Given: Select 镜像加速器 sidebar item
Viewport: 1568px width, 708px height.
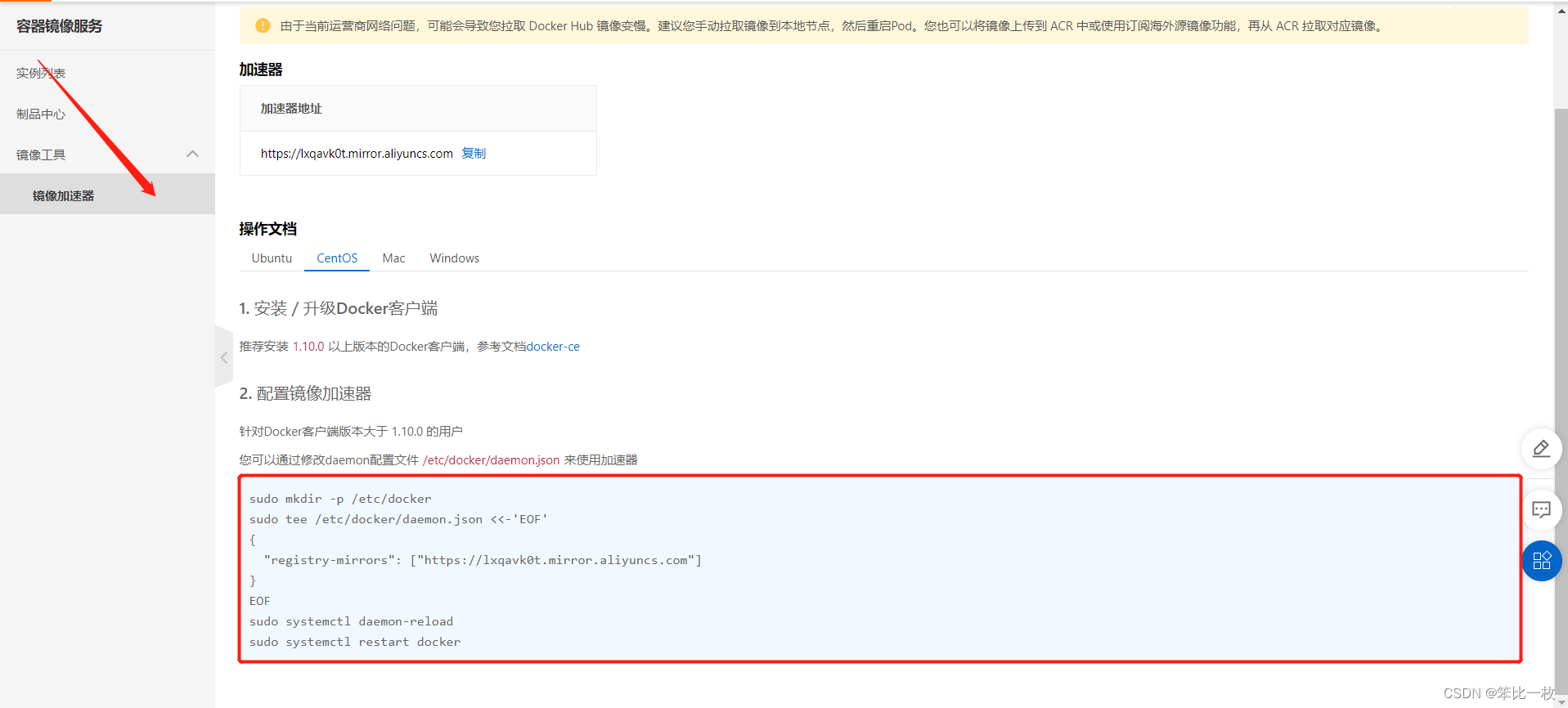Looking at the screenshot, I should 107,195.
